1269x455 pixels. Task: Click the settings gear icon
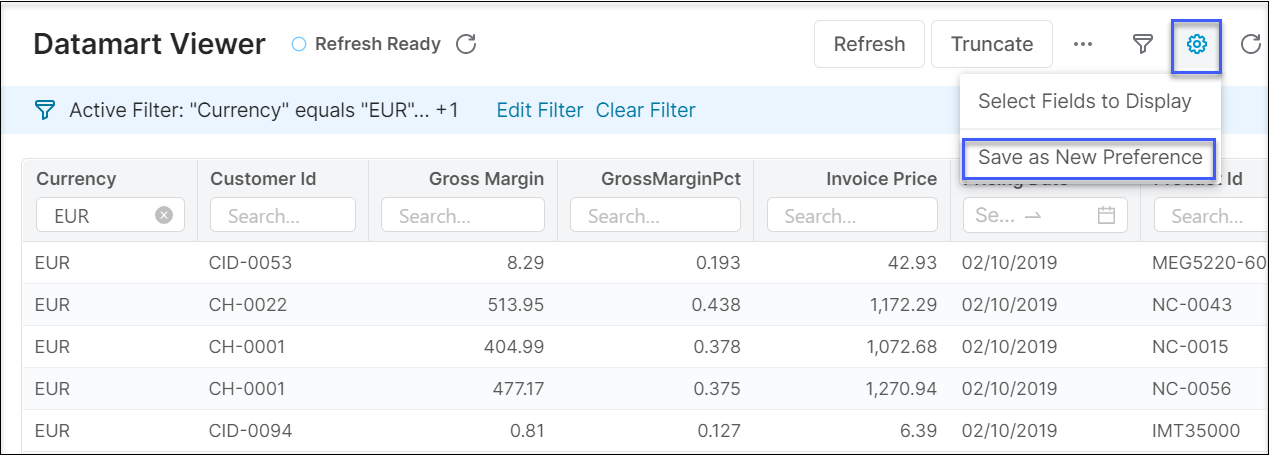pos(1196,44)
